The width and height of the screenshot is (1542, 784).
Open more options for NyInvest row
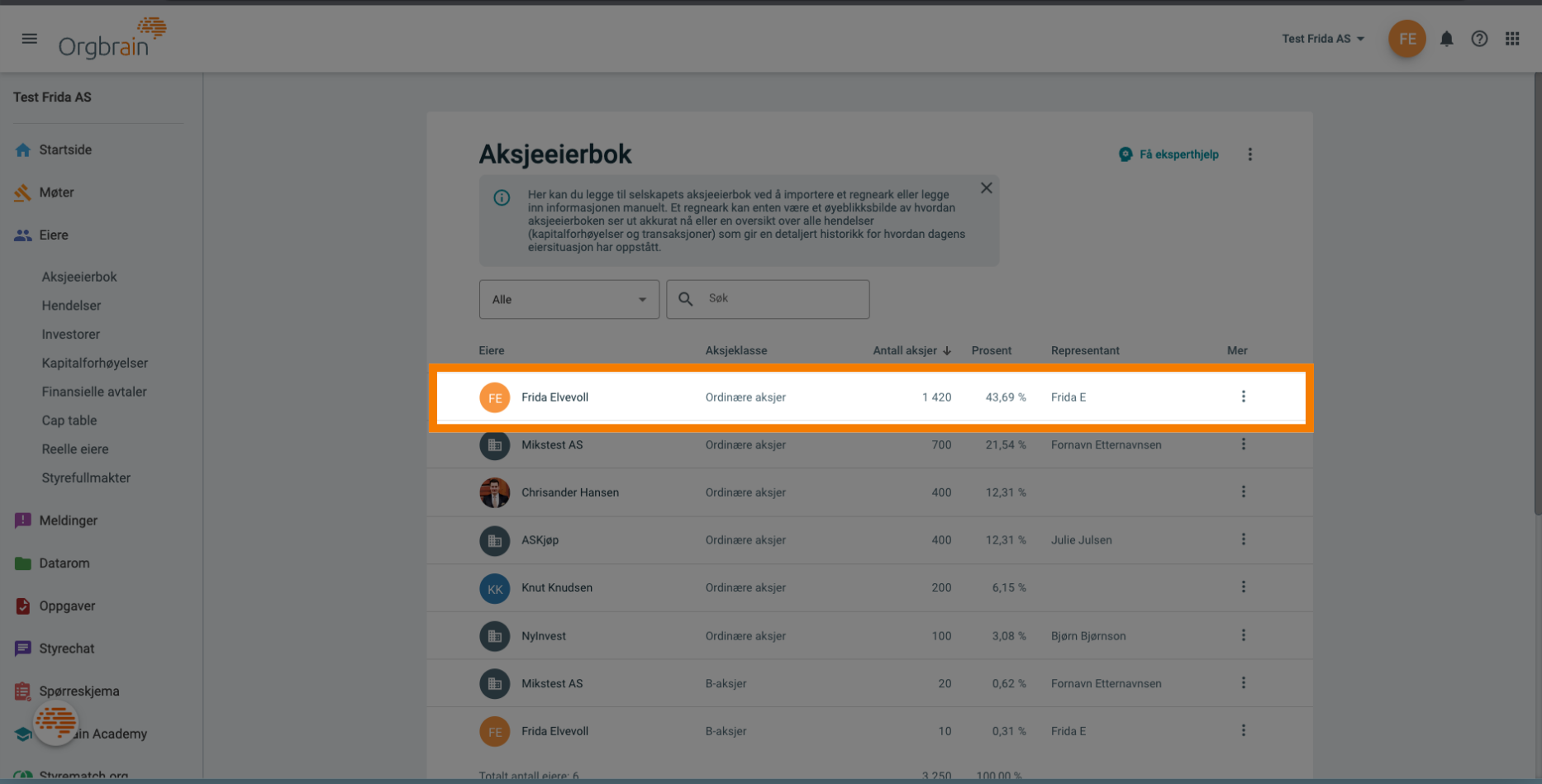point(1243,635)
